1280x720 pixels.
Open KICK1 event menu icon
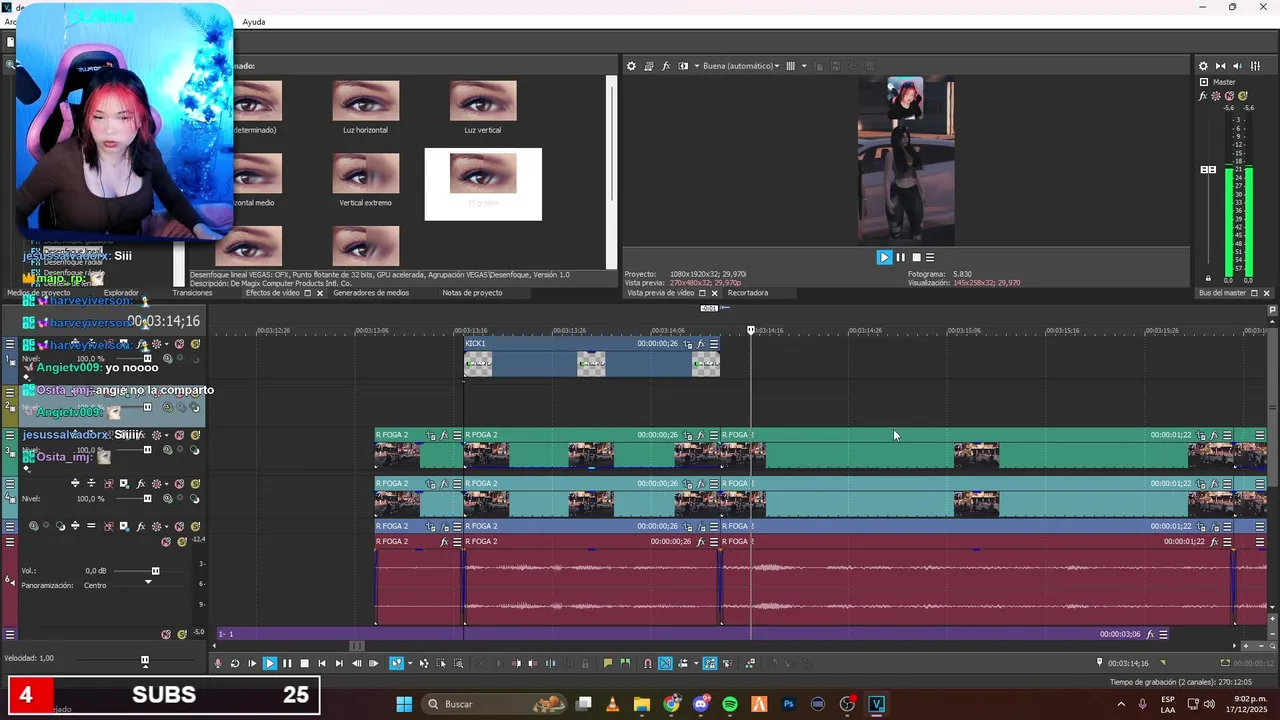tap(714, 344)
